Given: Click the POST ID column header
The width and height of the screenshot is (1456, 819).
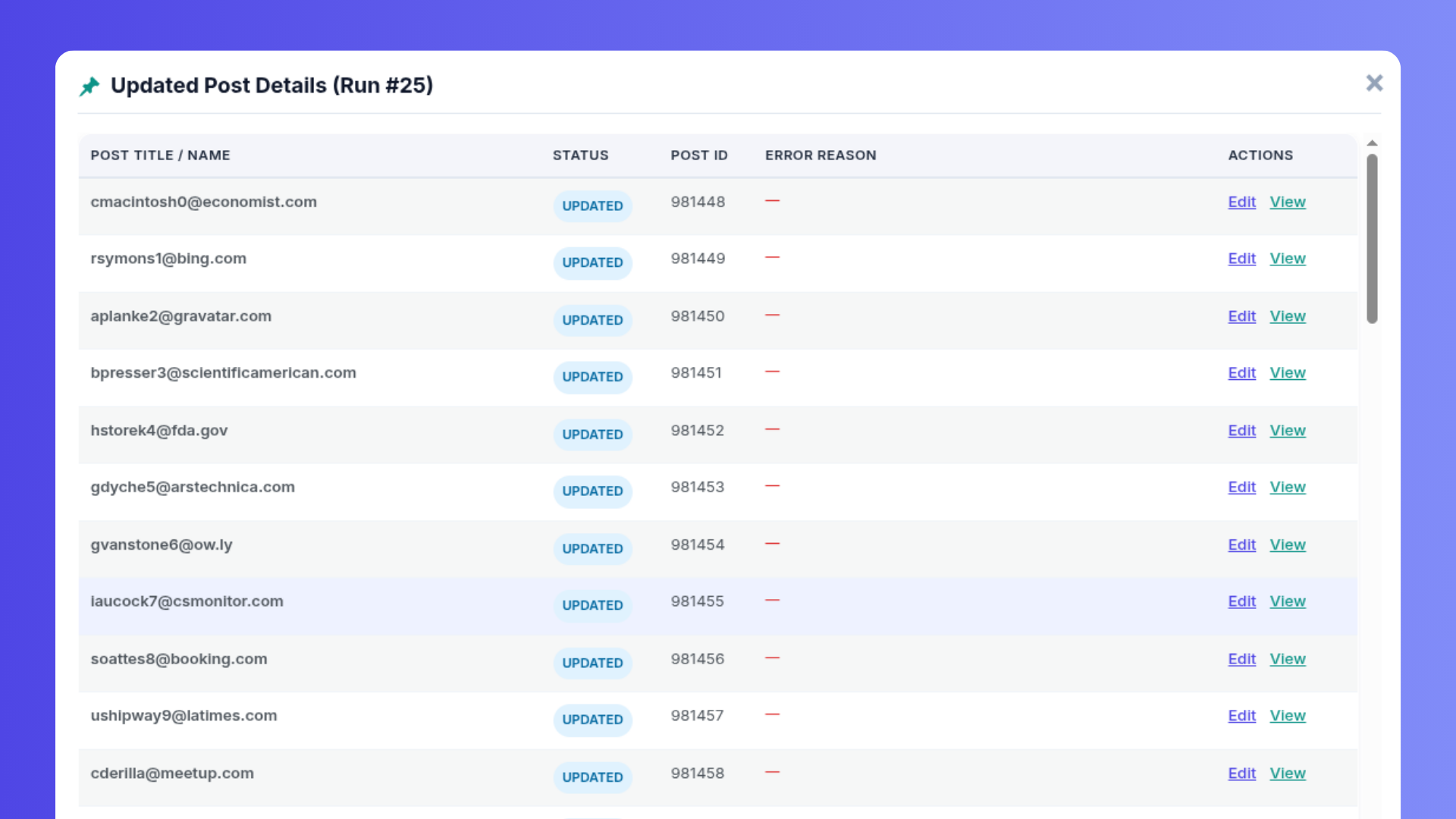Looking at the screenshot, I should (x=698, y=155).
